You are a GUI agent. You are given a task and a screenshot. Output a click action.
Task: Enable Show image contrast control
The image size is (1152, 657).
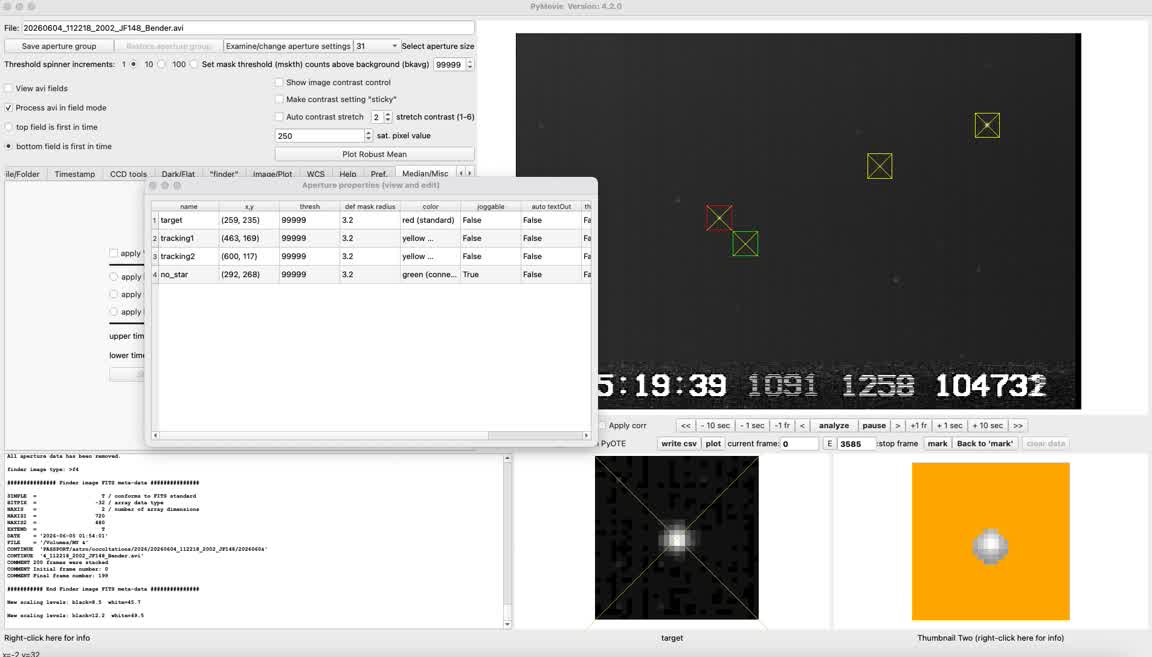[x=279, y=82]
